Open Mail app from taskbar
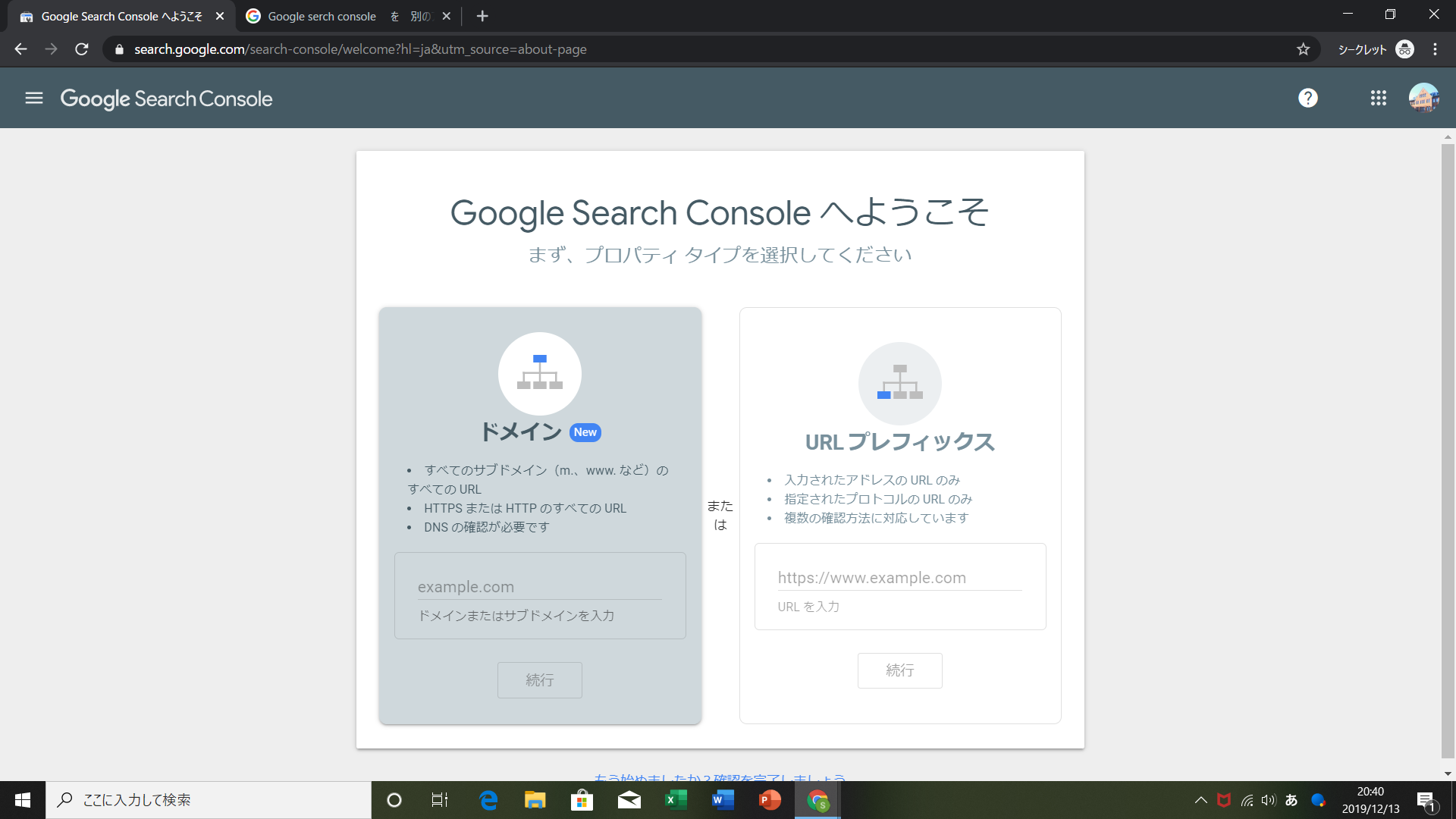 [629, 800]
